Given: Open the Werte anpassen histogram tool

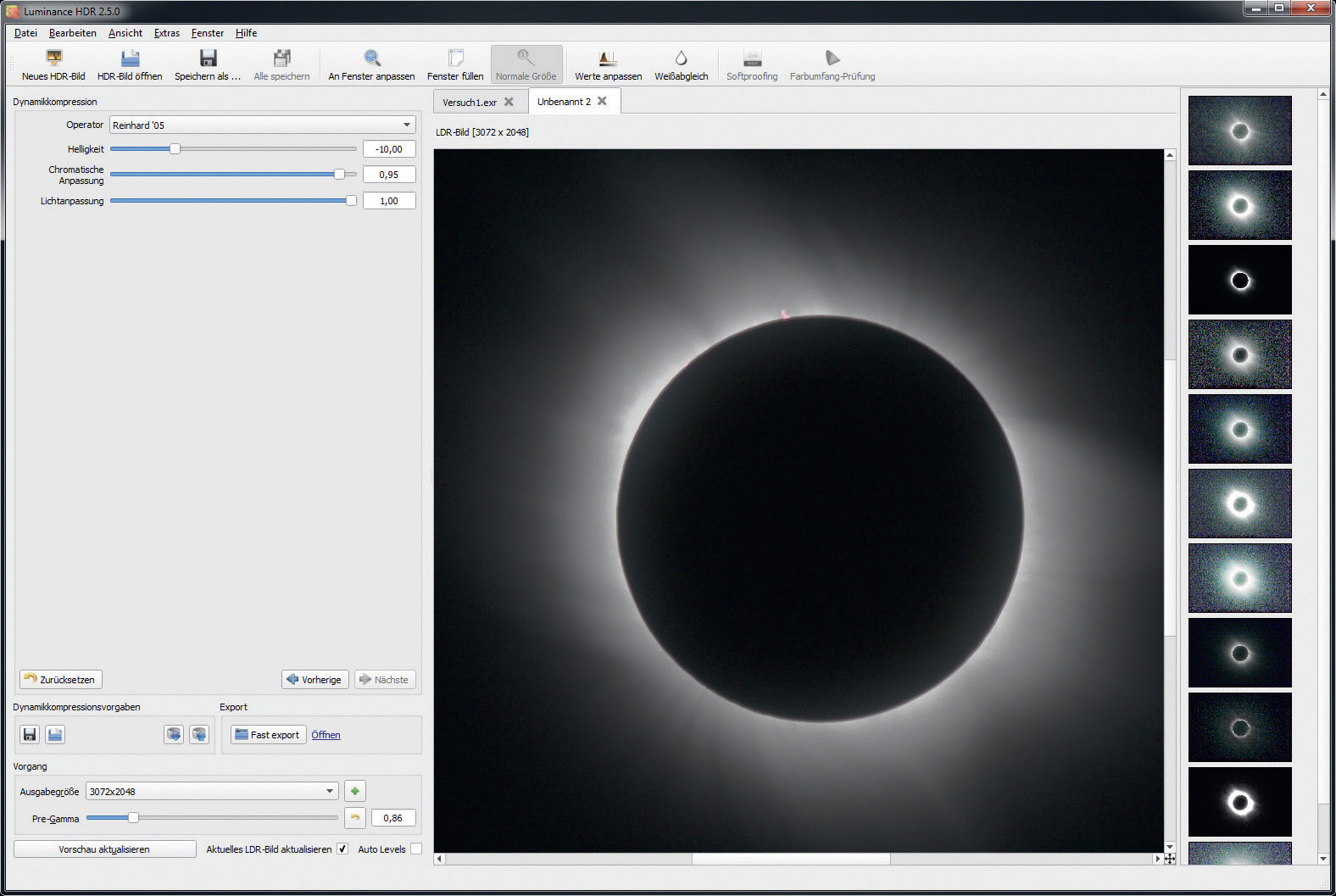Looking at the screenshot, I should pyautogui.click(x=608, y=58).
